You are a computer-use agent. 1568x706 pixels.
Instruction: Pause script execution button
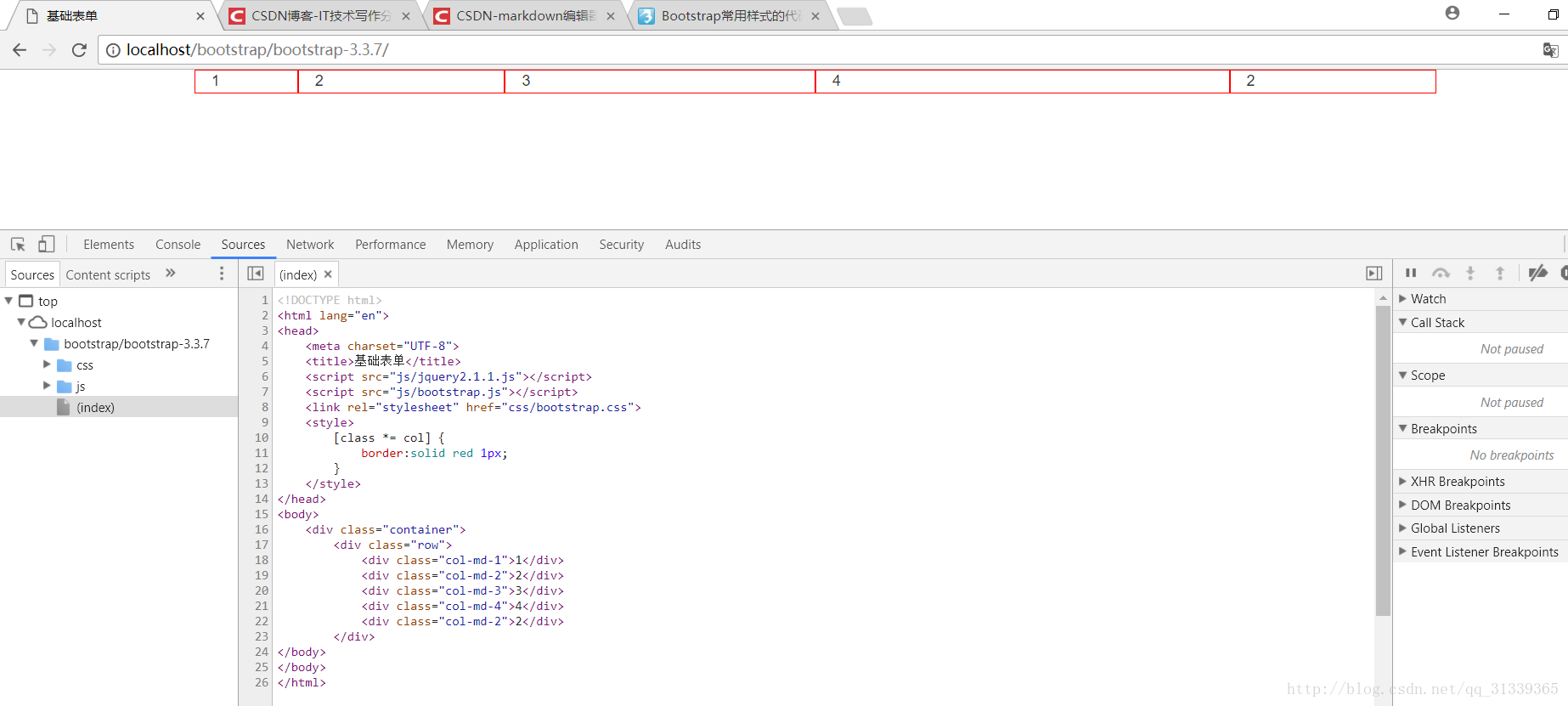[x=1411, y=273]
